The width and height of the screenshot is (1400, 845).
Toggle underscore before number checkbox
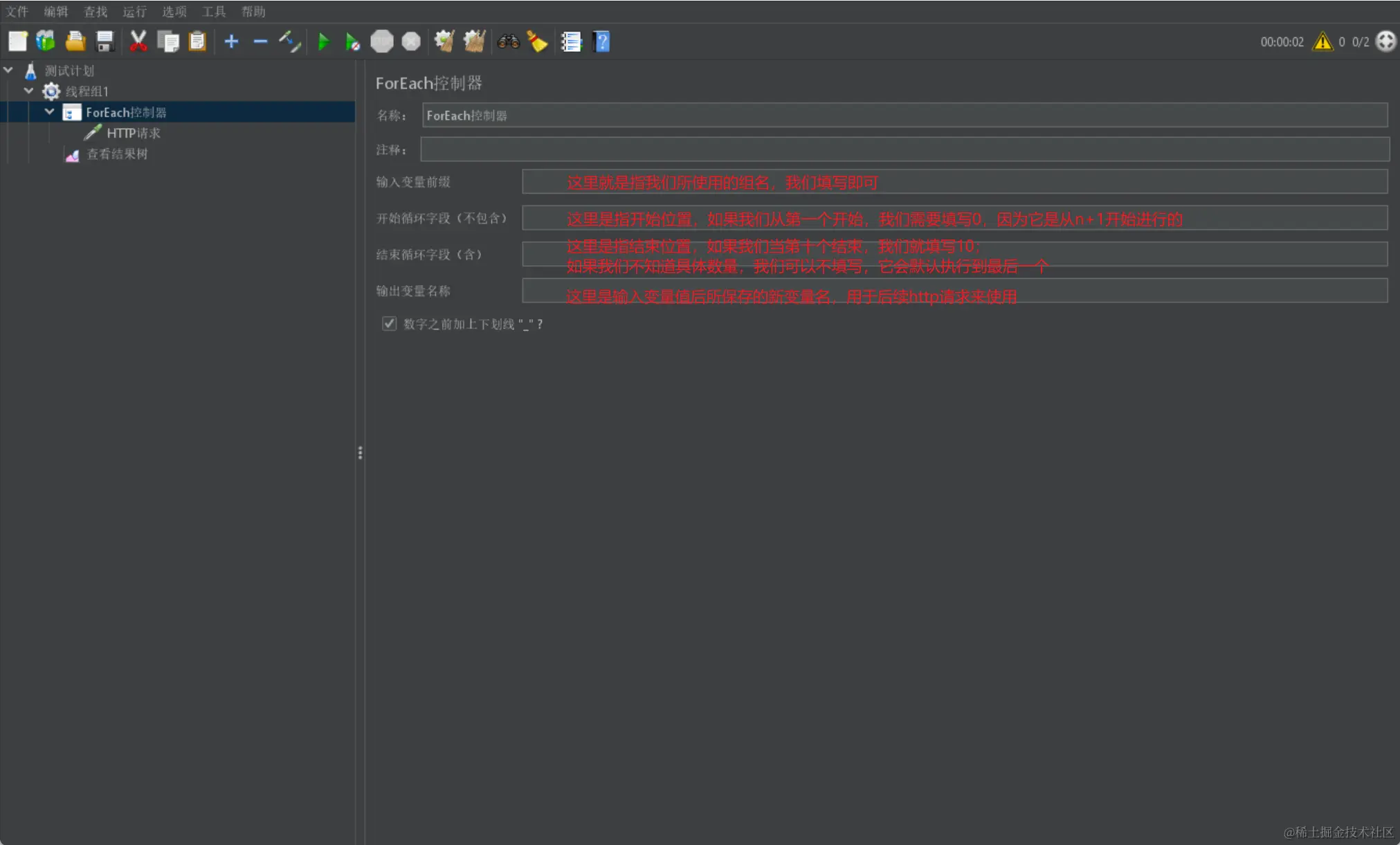(x=389, y=324)
